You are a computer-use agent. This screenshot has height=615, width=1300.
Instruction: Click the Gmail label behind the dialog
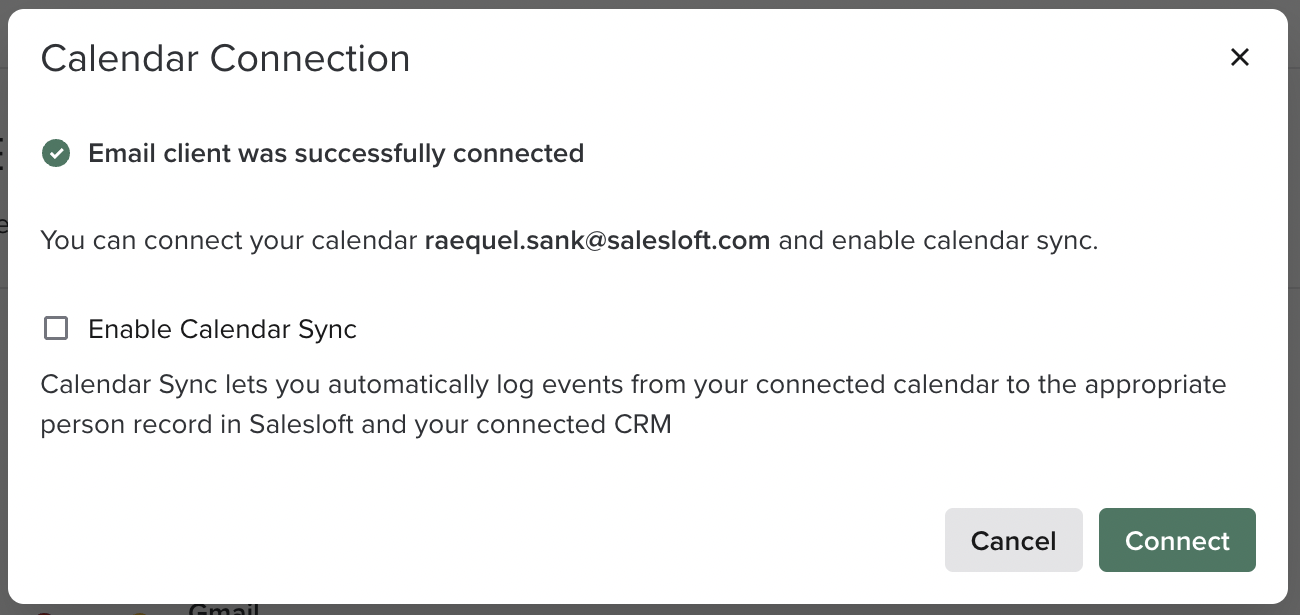click(224, 609)
